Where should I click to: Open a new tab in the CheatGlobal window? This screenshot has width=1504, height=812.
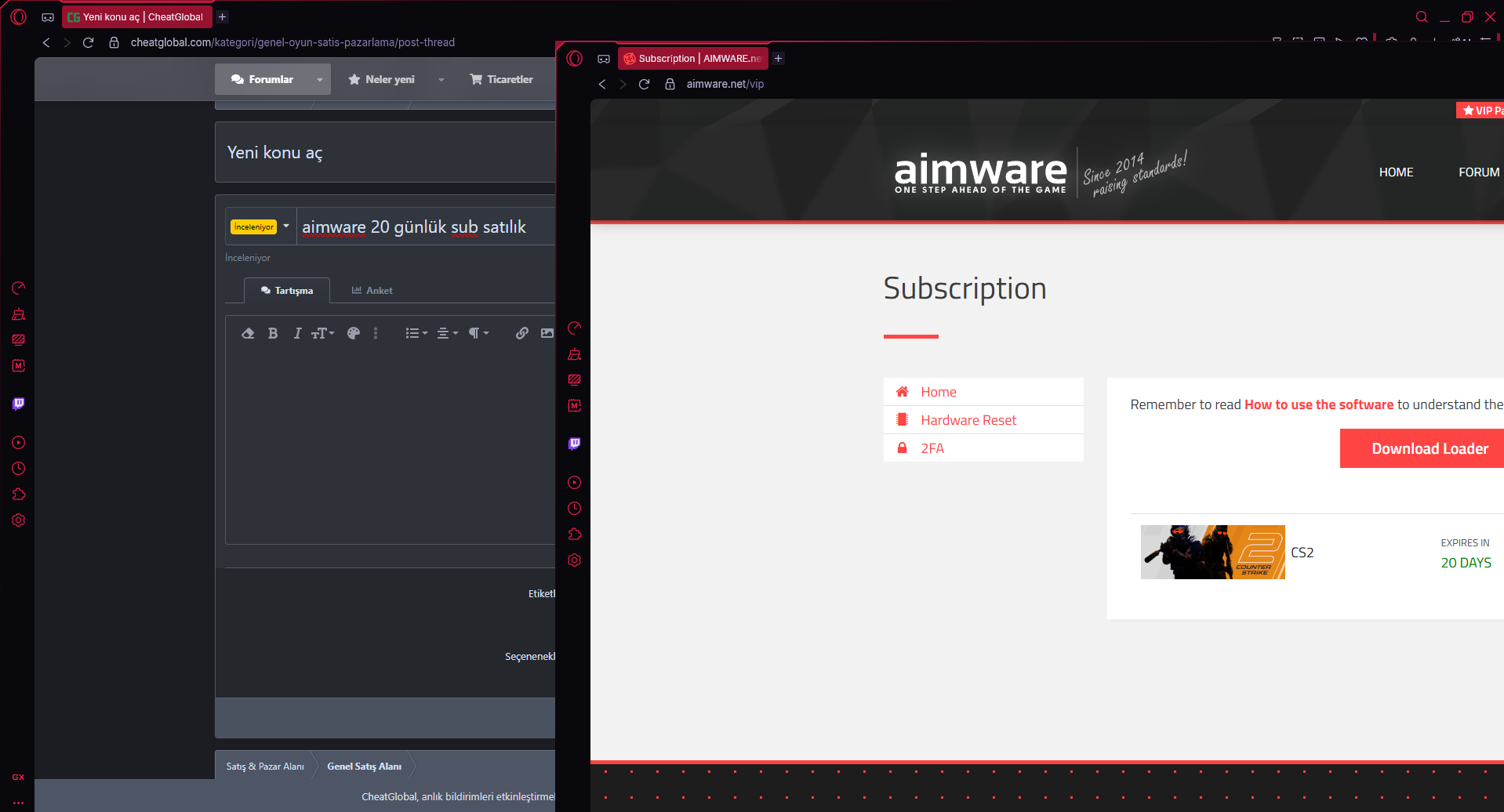click(223, 16)
